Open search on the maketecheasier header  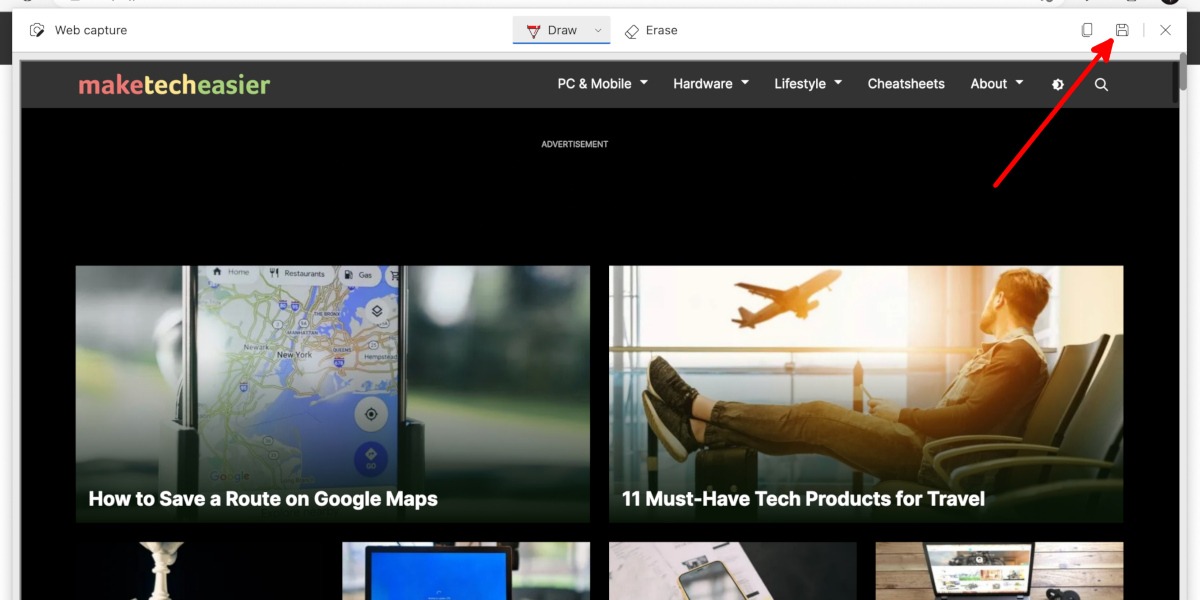tap(1100, 84)
